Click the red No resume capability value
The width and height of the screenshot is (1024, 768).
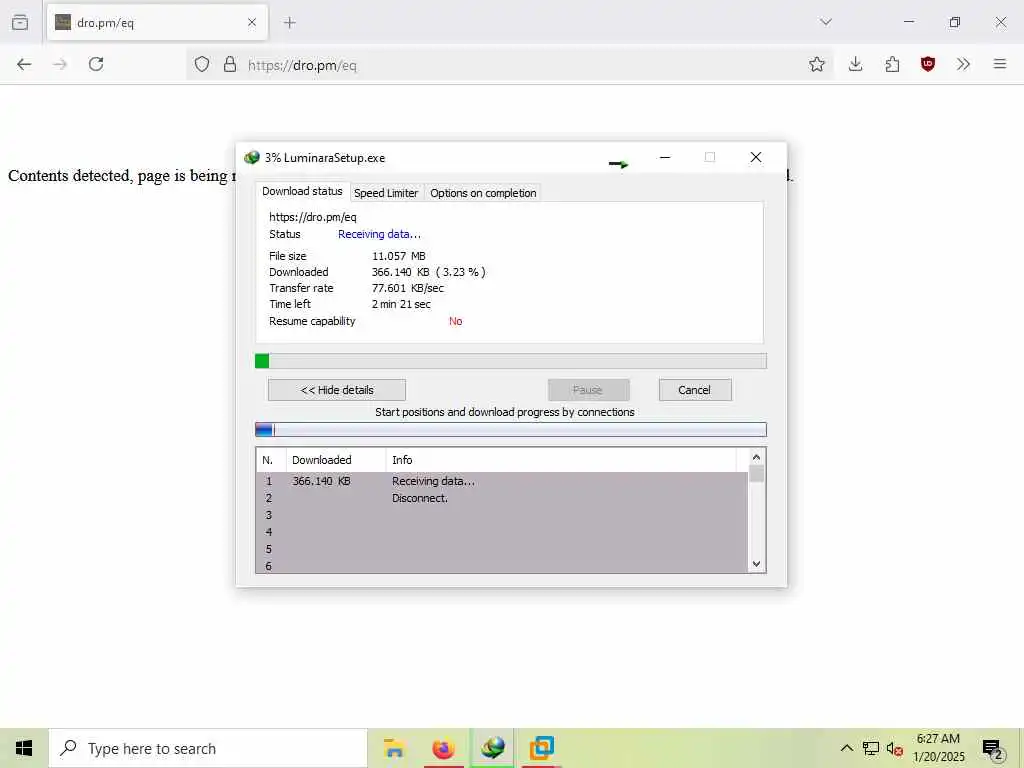[455, 321]
